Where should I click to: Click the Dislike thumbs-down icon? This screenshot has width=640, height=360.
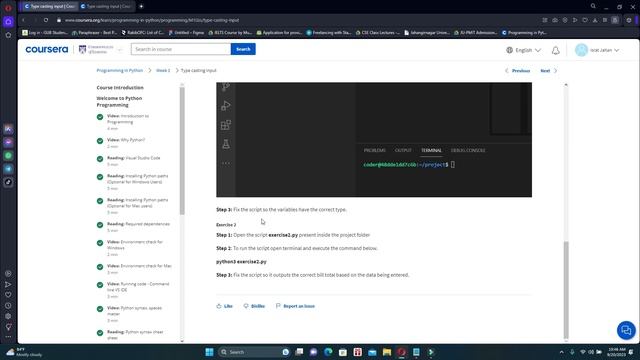[246, 306]
